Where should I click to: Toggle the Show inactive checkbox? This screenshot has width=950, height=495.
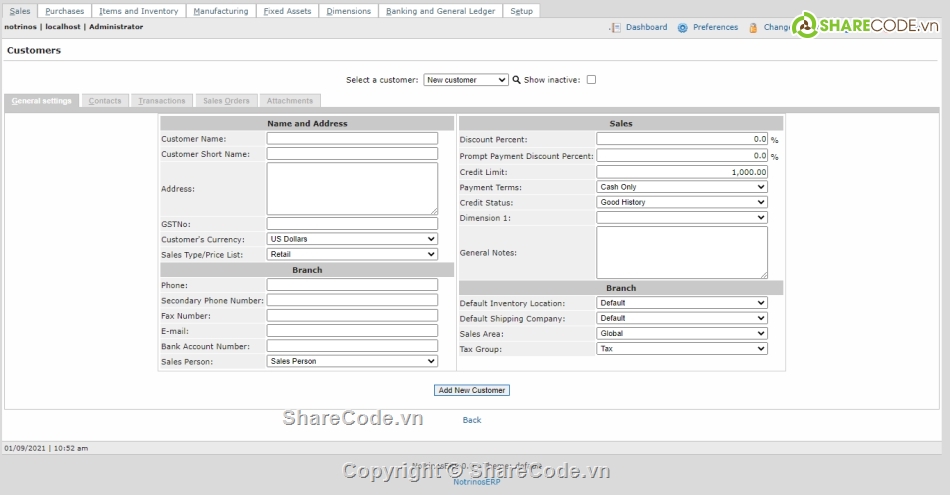pos(591,80)
